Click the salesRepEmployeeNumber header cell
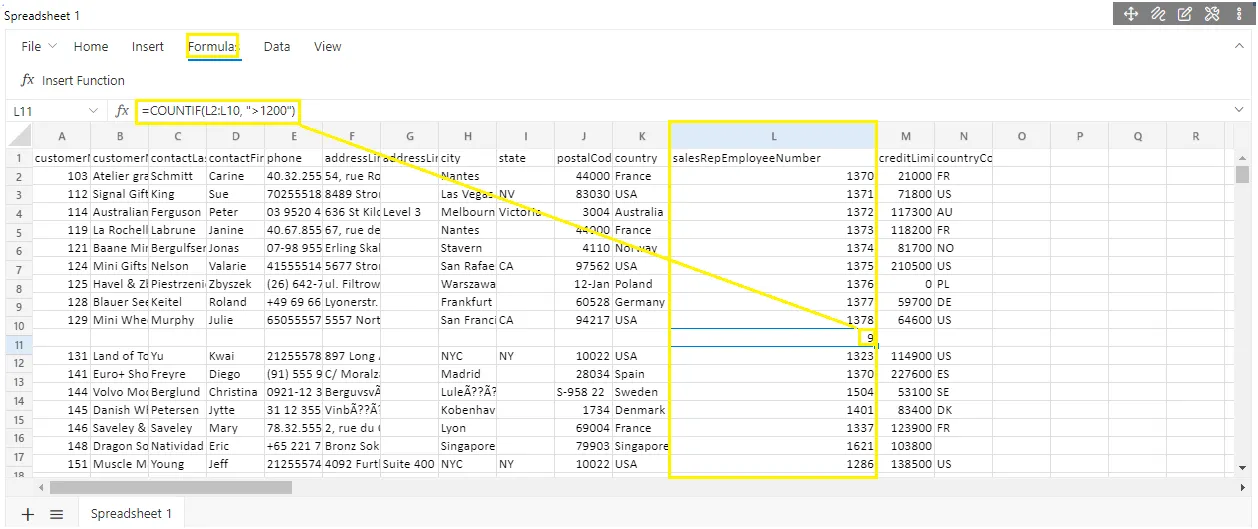 (774, 158)
